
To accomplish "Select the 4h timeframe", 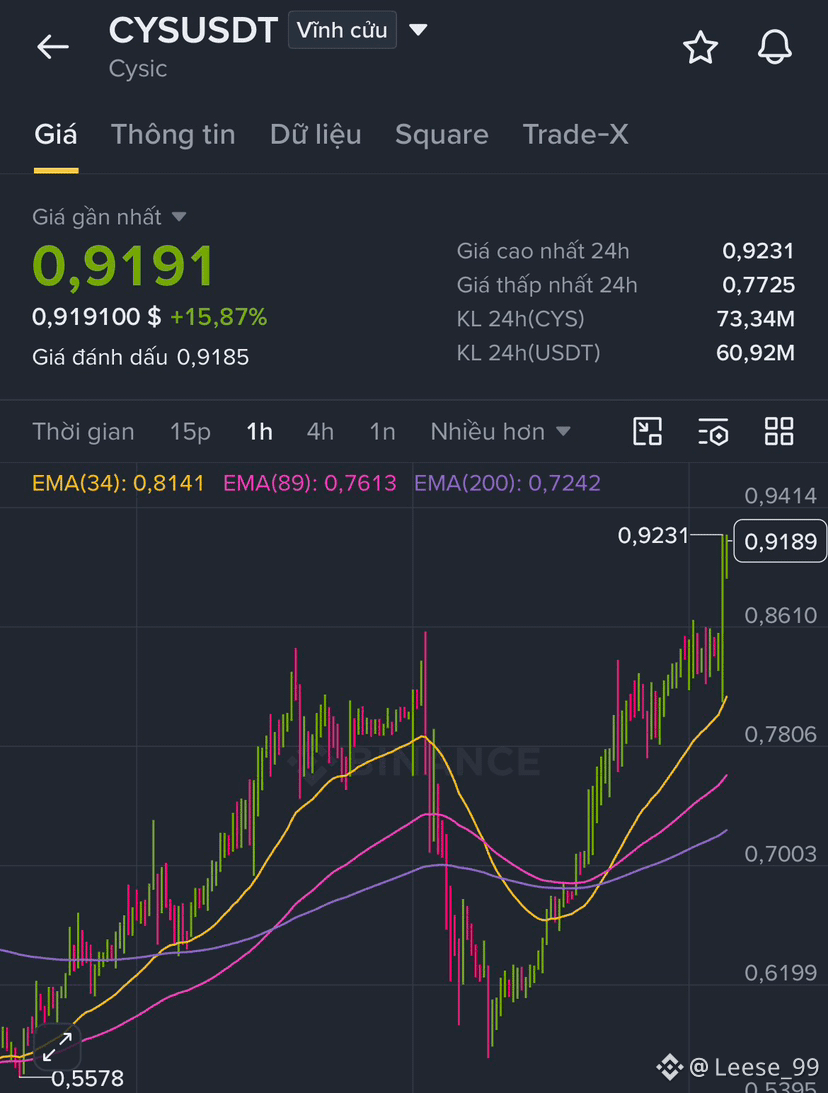I will click(x=320, y=431).
